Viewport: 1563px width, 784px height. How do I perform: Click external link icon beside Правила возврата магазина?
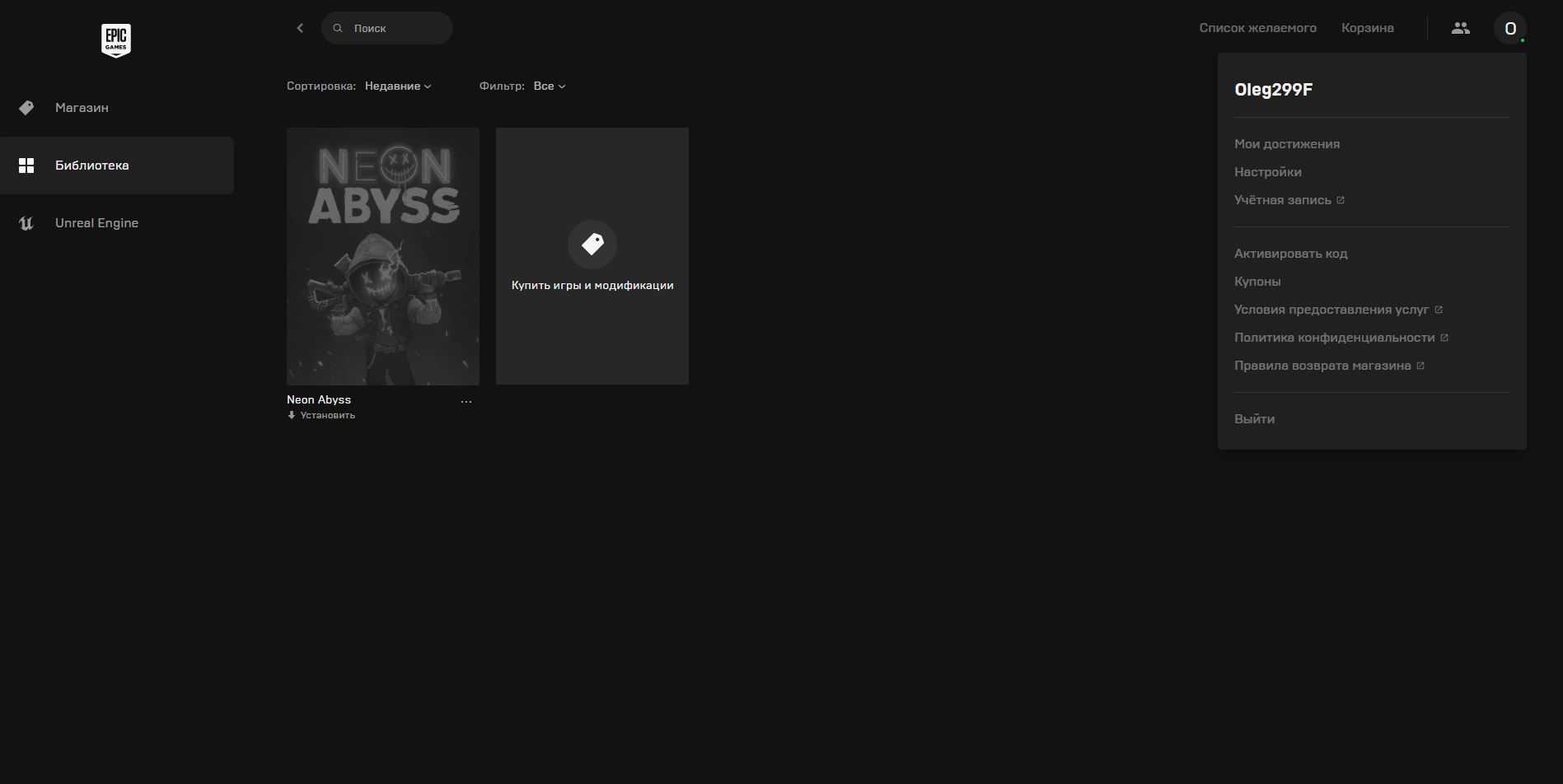[1420, 366]
